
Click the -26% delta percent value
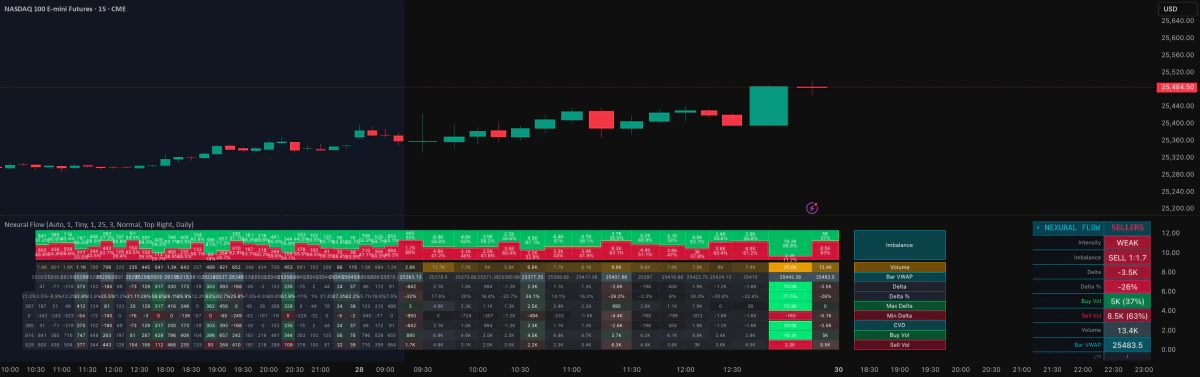pos(1128,286)
